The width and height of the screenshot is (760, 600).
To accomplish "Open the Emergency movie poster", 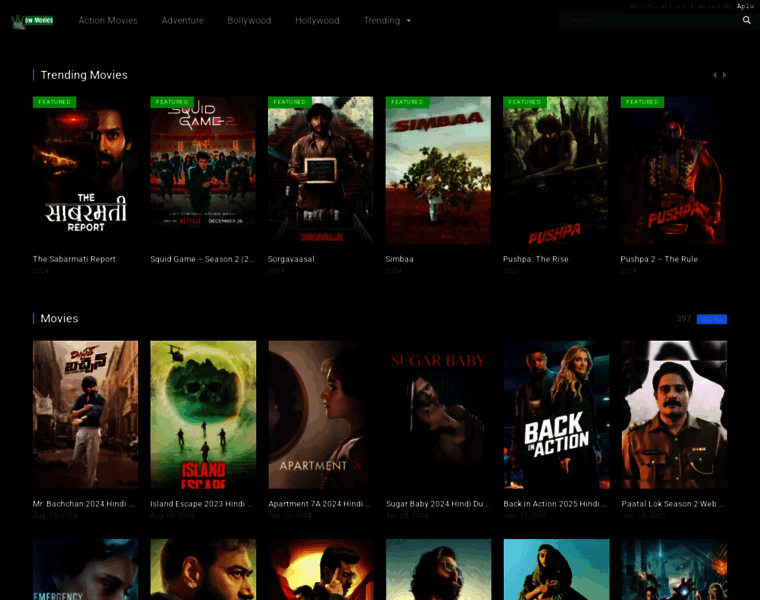I will click(x=85, y=569).
